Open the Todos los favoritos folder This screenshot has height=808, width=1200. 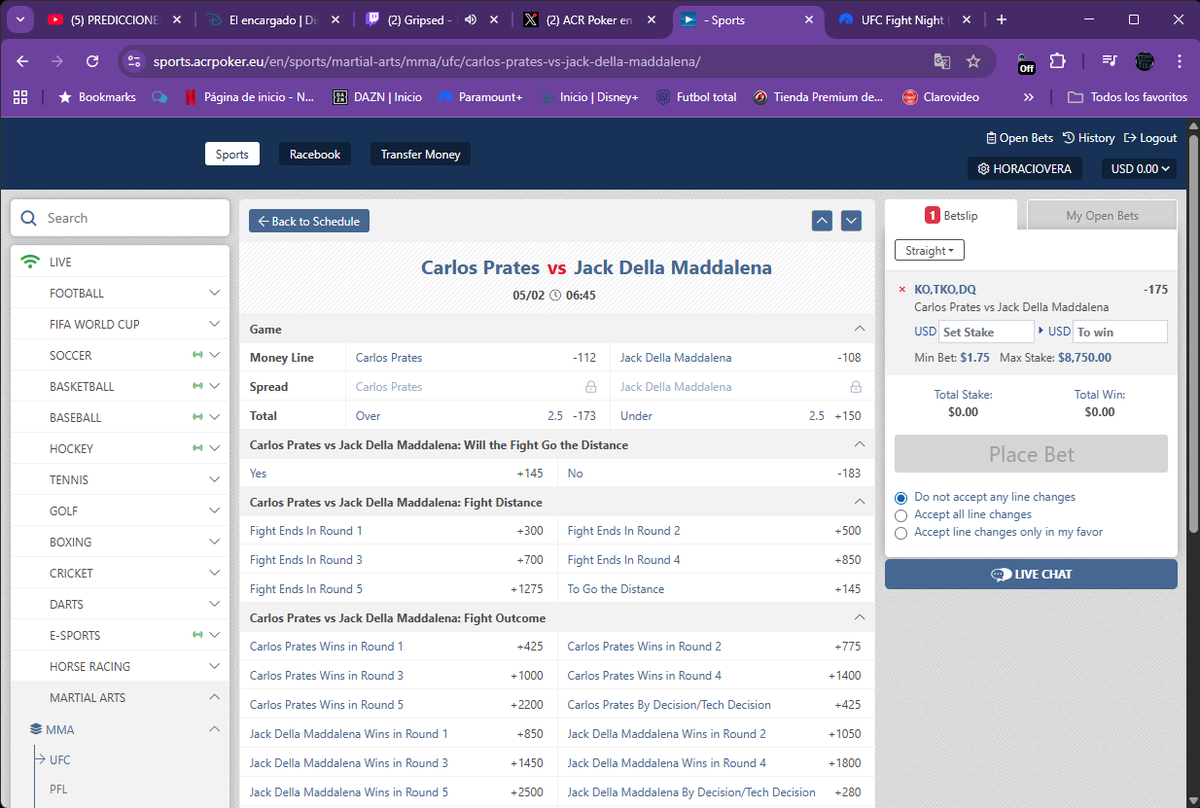[1127, 97]
